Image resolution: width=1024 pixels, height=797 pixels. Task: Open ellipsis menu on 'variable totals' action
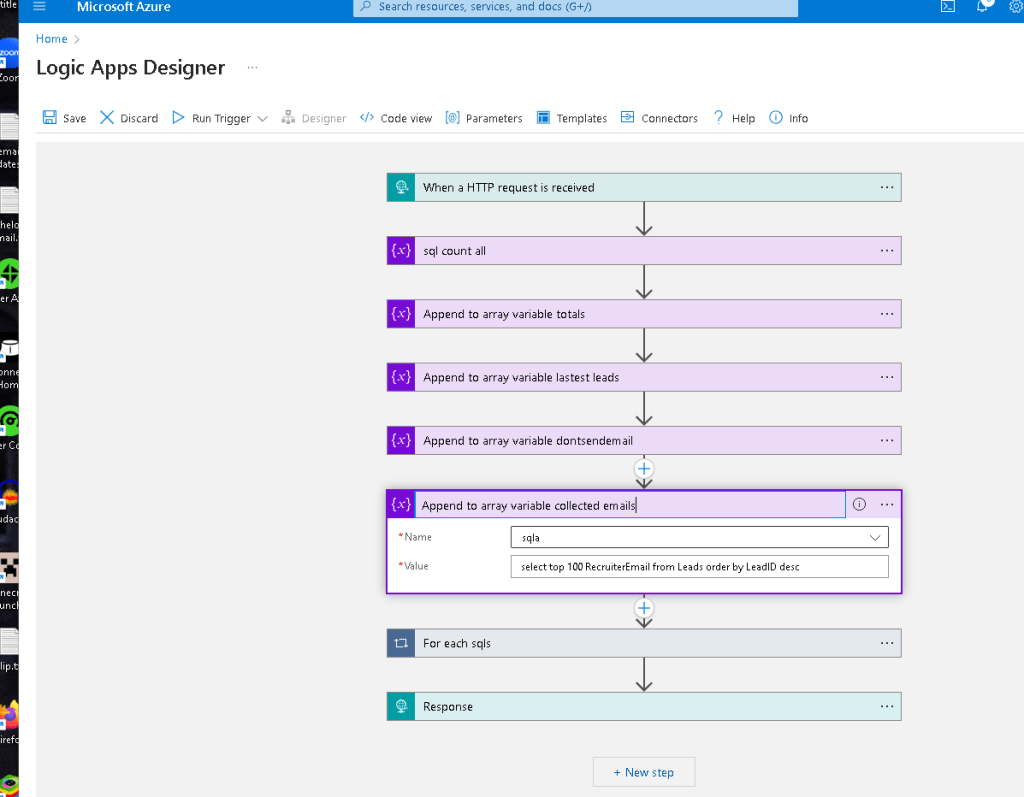tap(886, 314)
